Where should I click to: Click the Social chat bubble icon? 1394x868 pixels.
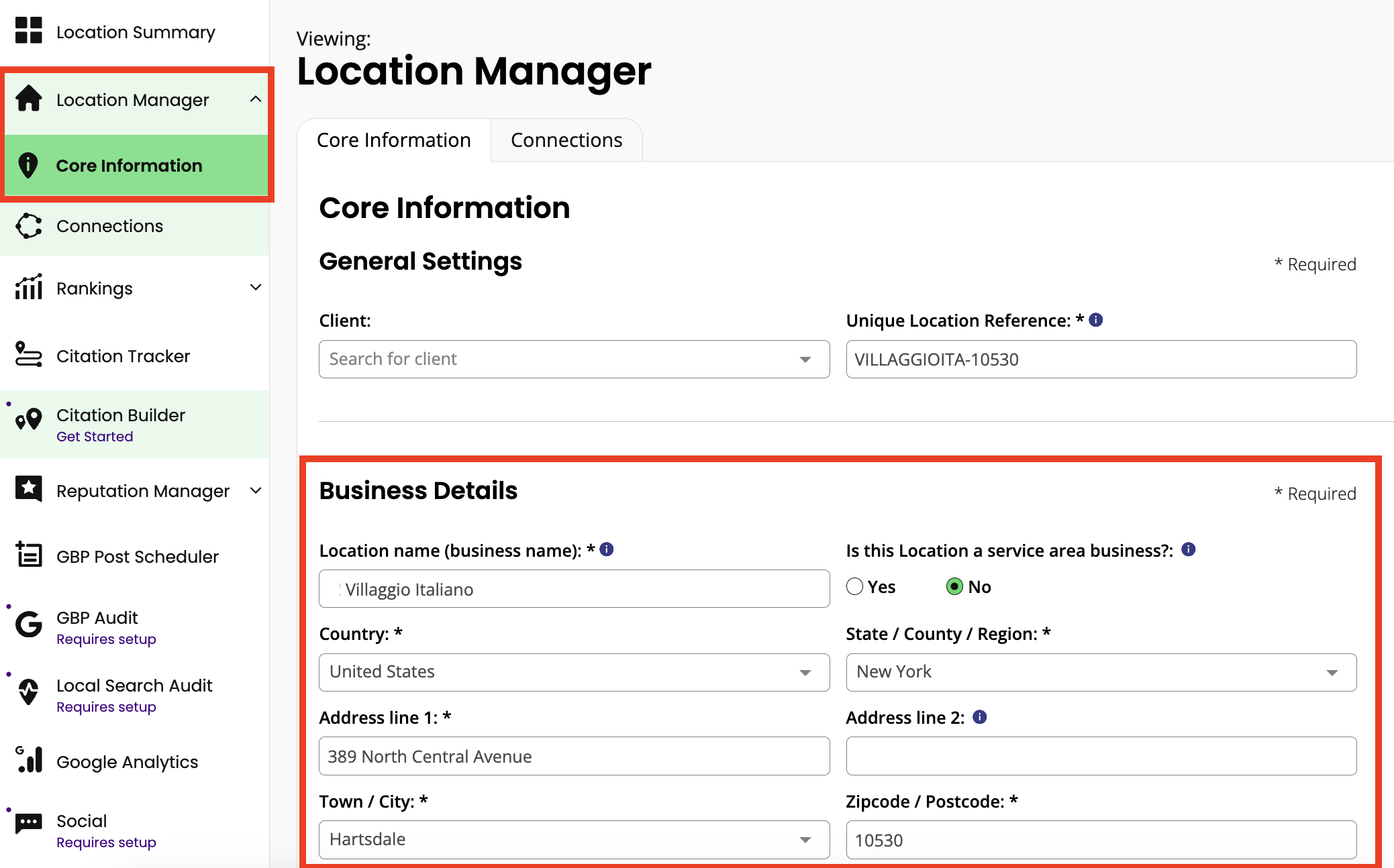coord(29,823)
